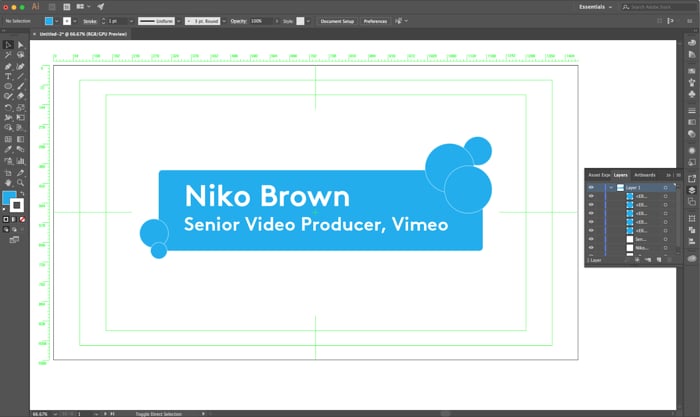Select the Pen tool
The image size is (700, 417).
coord(8,66)
